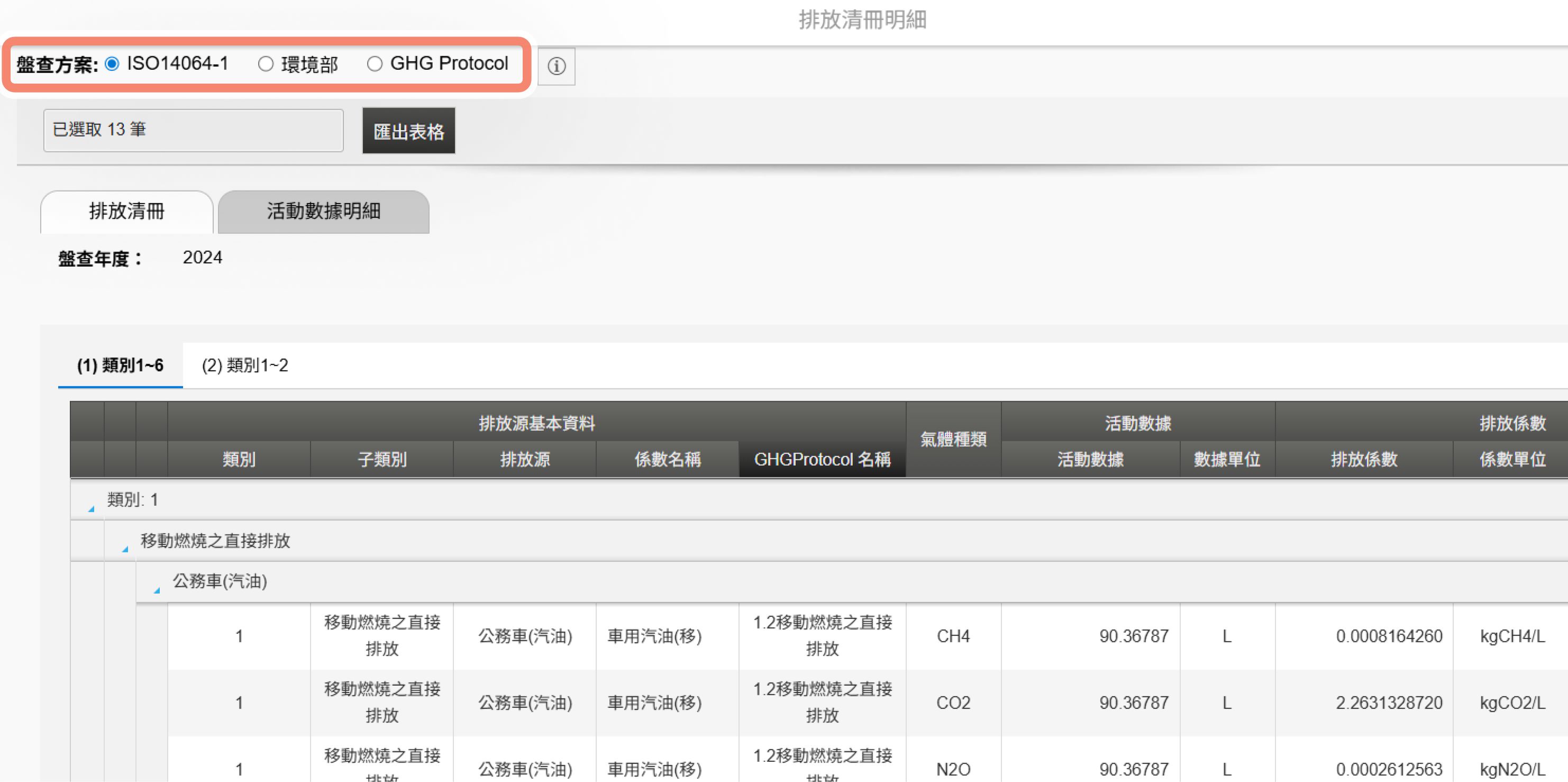Select the (1) 類別1~6 sub-tab
Viewport: 1568px width, 782px height.
coord(120,365)
